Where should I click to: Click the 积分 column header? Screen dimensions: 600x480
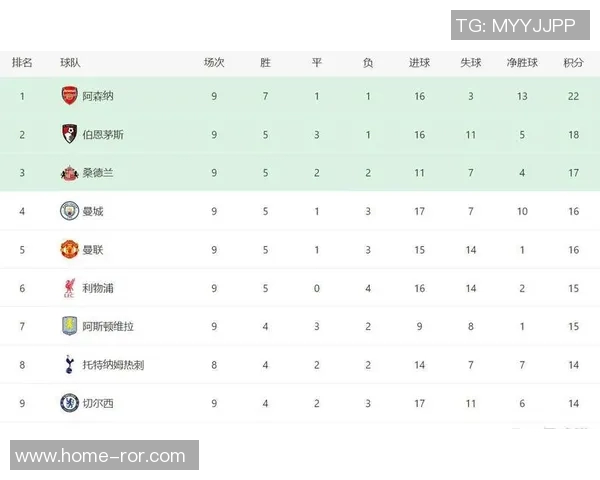point(573,62)
